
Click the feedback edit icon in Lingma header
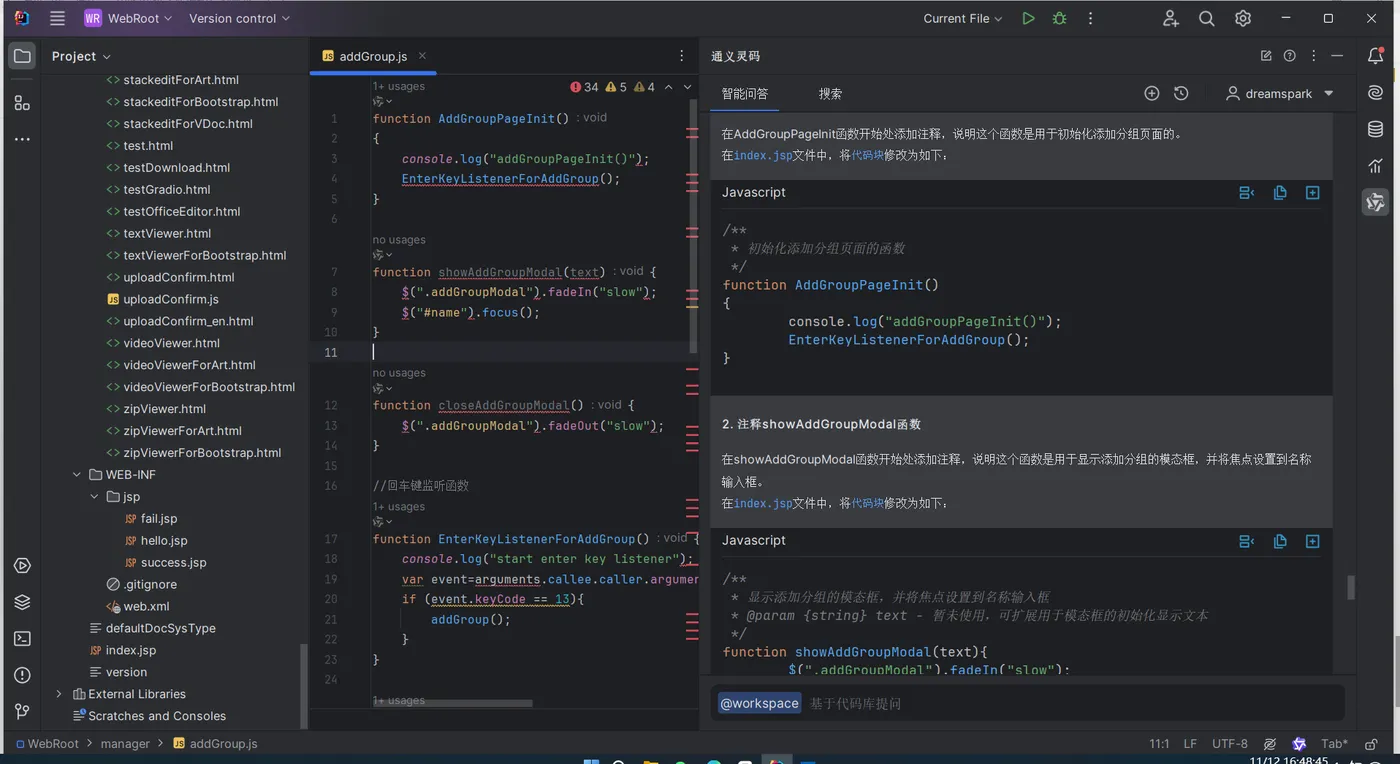1266,56
